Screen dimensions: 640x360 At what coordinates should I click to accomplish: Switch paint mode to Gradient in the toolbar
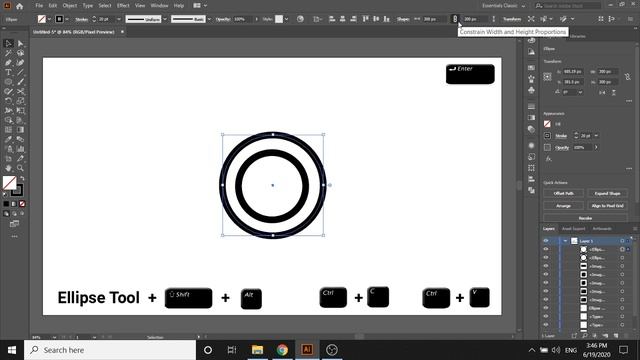14,204
